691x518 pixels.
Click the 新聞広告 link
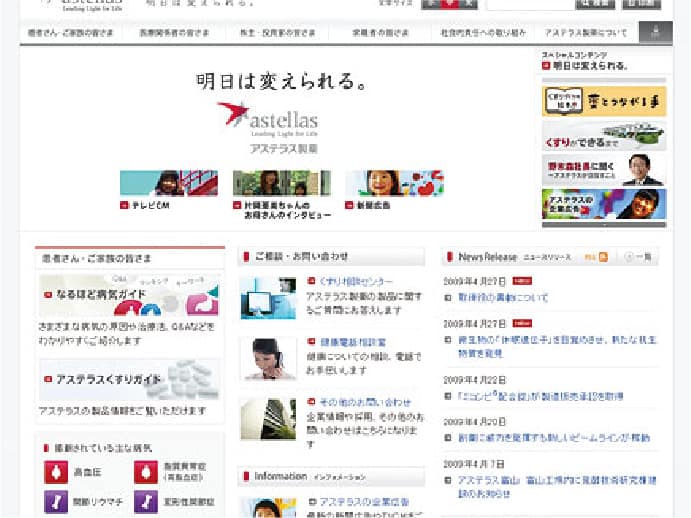click(373, 205)
